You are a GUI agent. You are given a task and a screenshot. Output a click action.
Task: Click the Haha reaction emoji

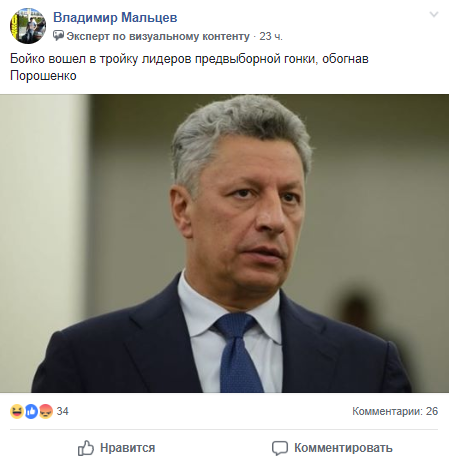point(17,411)
